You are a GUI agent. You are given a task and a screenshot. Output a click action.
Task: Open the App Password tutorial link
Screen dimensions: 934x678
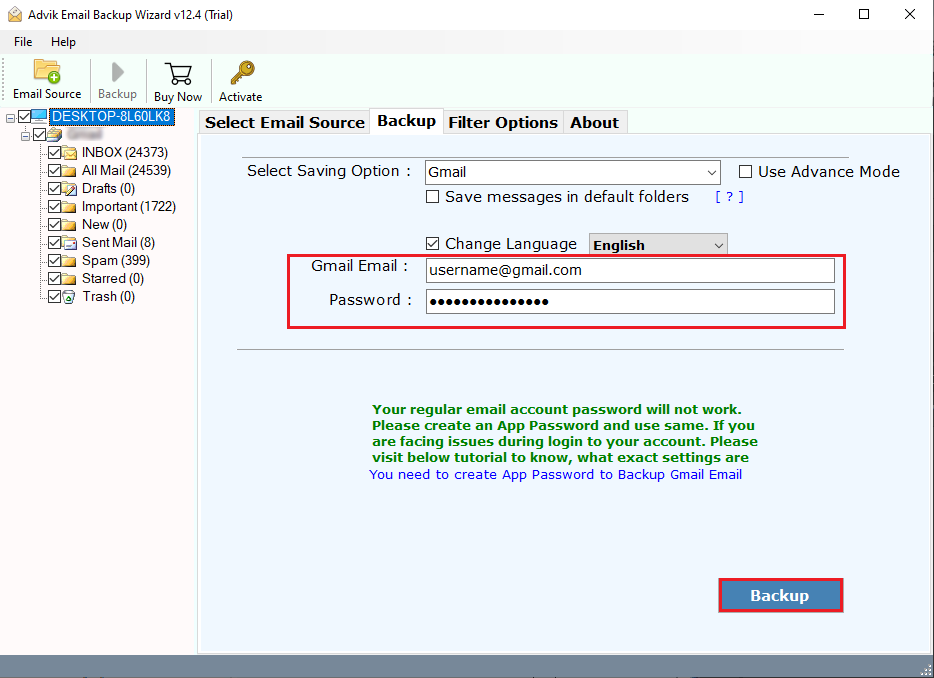pyautogui.click(x=555, y=474)
